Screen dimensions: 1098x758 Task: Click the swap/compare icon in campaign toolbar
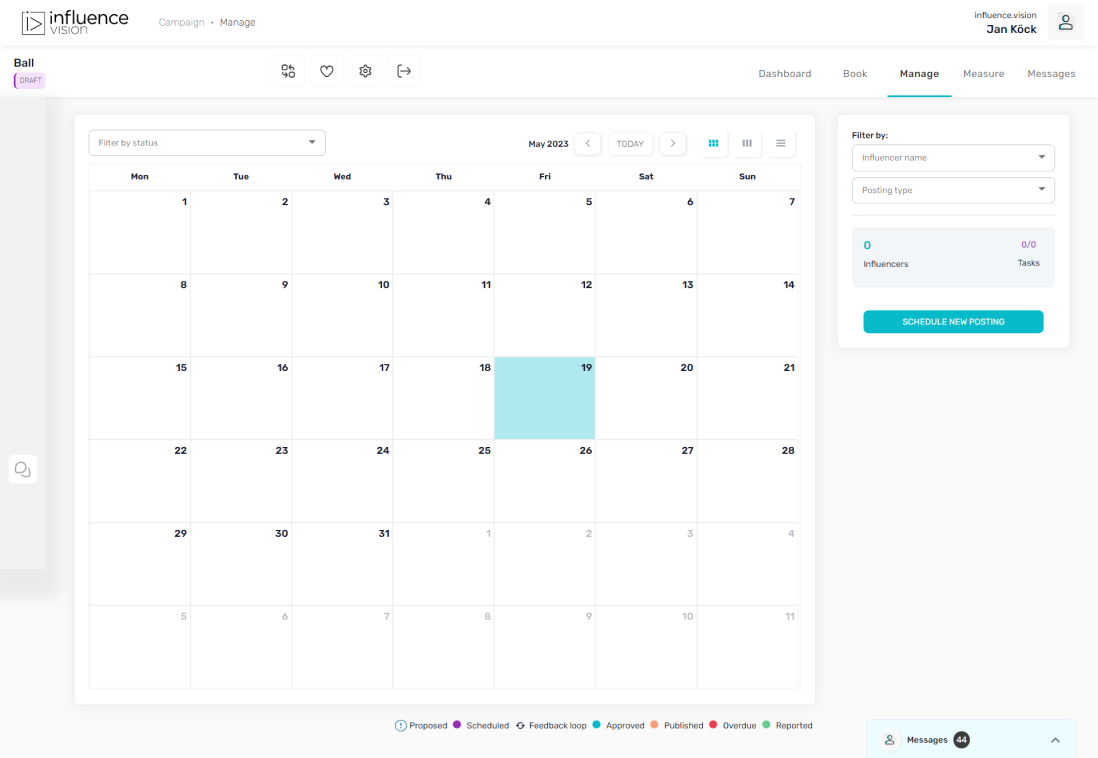(288, 71)
